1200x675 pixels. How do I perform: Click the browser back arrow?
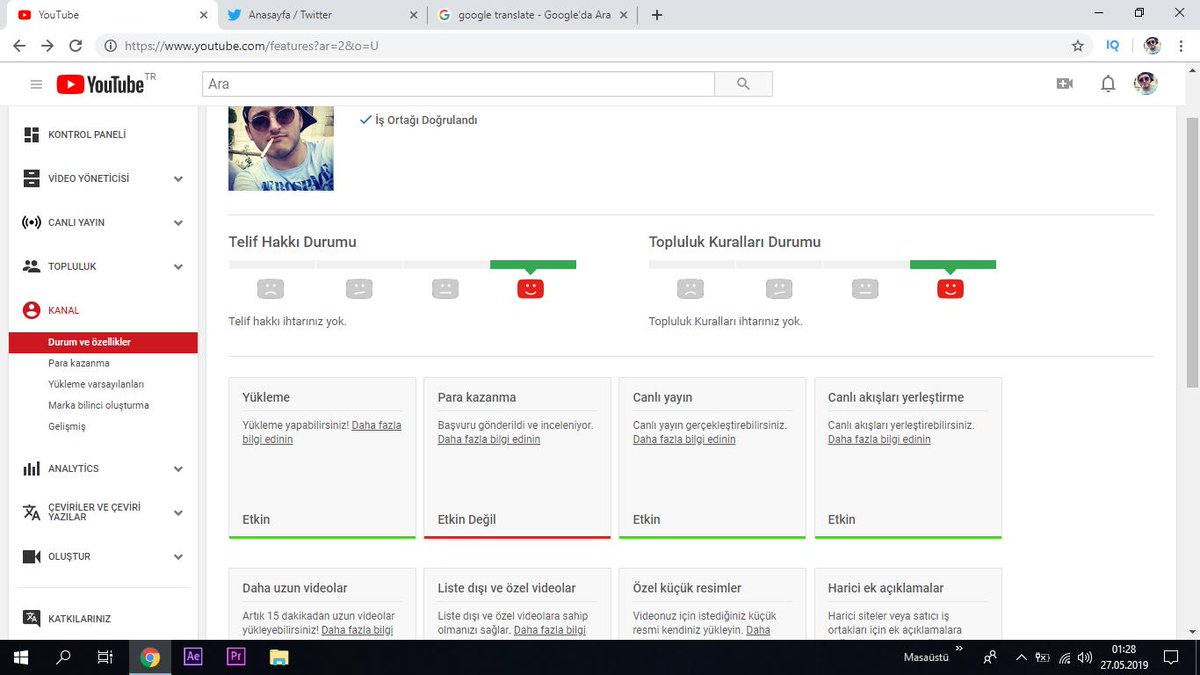pyautogui.click(x=20, y=46)
